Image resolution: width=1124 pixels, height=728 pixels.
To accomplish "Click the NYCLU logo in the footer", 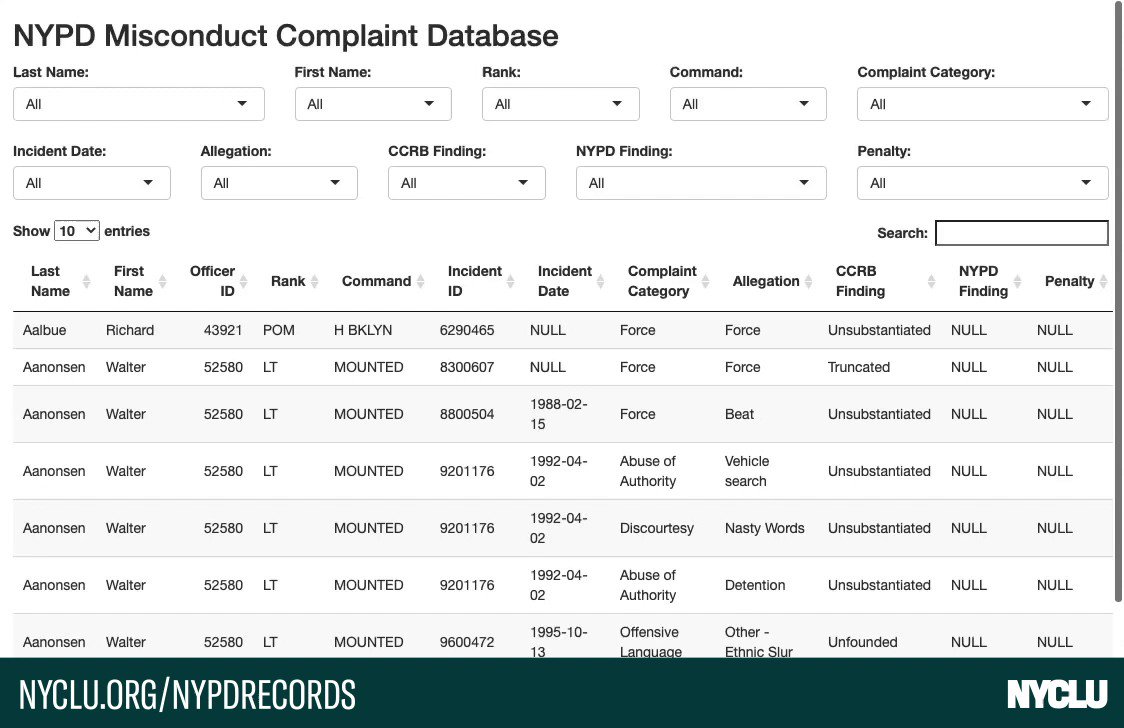I will (1057, 694).
